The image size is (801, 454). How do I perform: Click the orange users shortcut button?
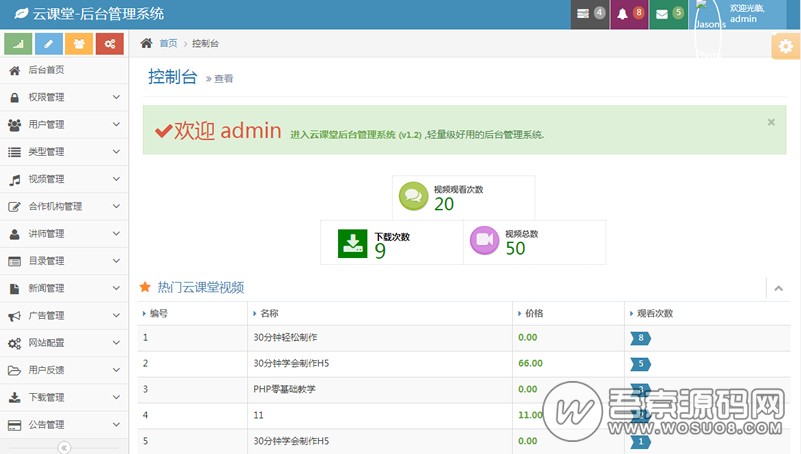point(80,44)
